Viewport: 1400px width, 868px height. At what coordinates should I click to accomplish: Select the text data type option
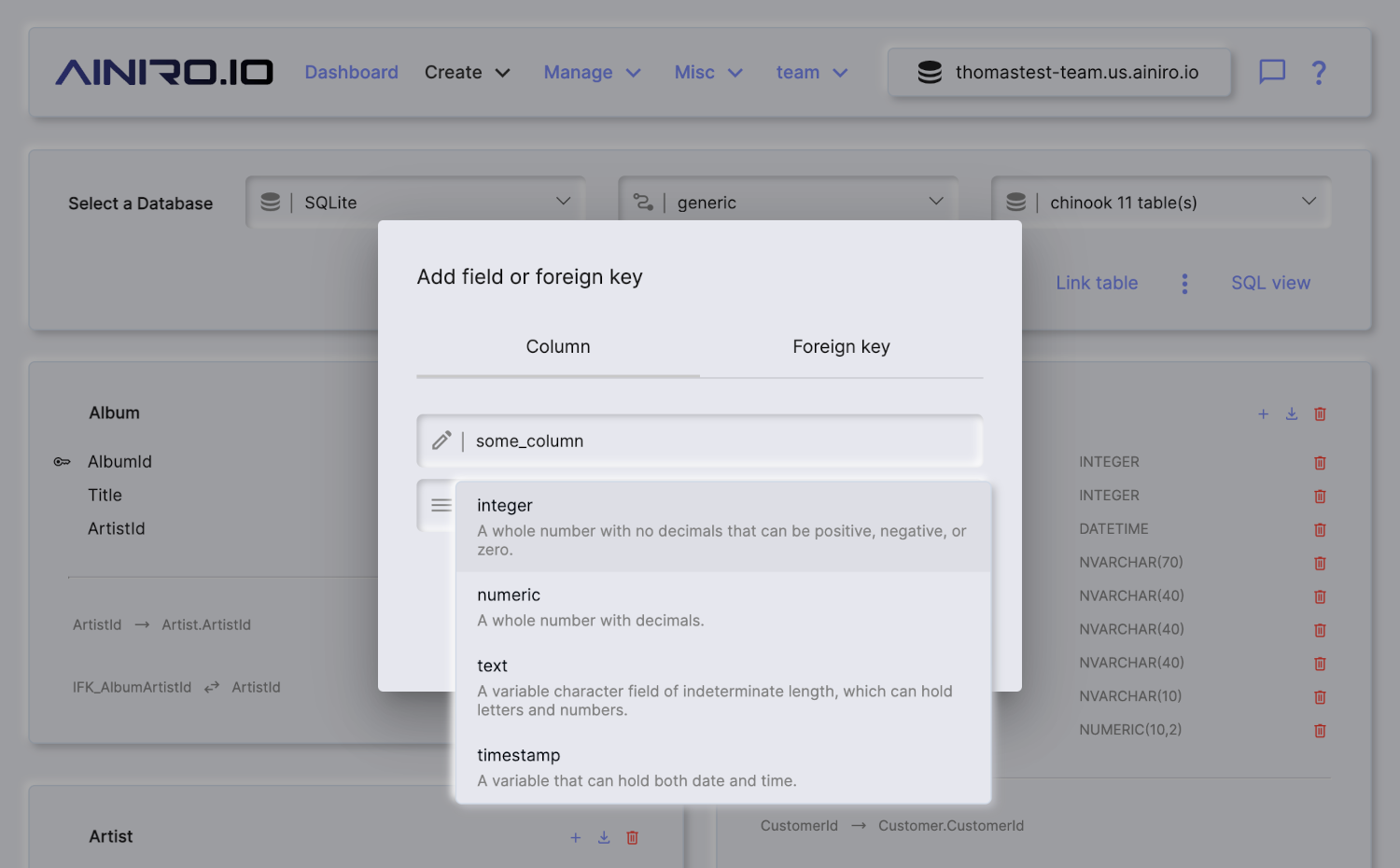[x=722, y=687]
